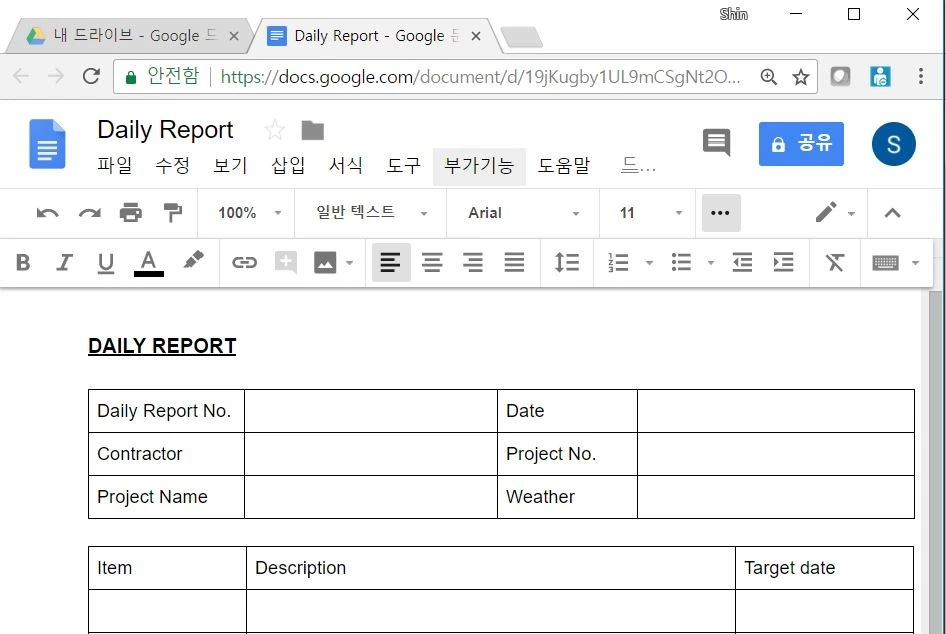Open the 수정 menu
The width and height of the screenshot is (946, 634).
pos(173,166)
